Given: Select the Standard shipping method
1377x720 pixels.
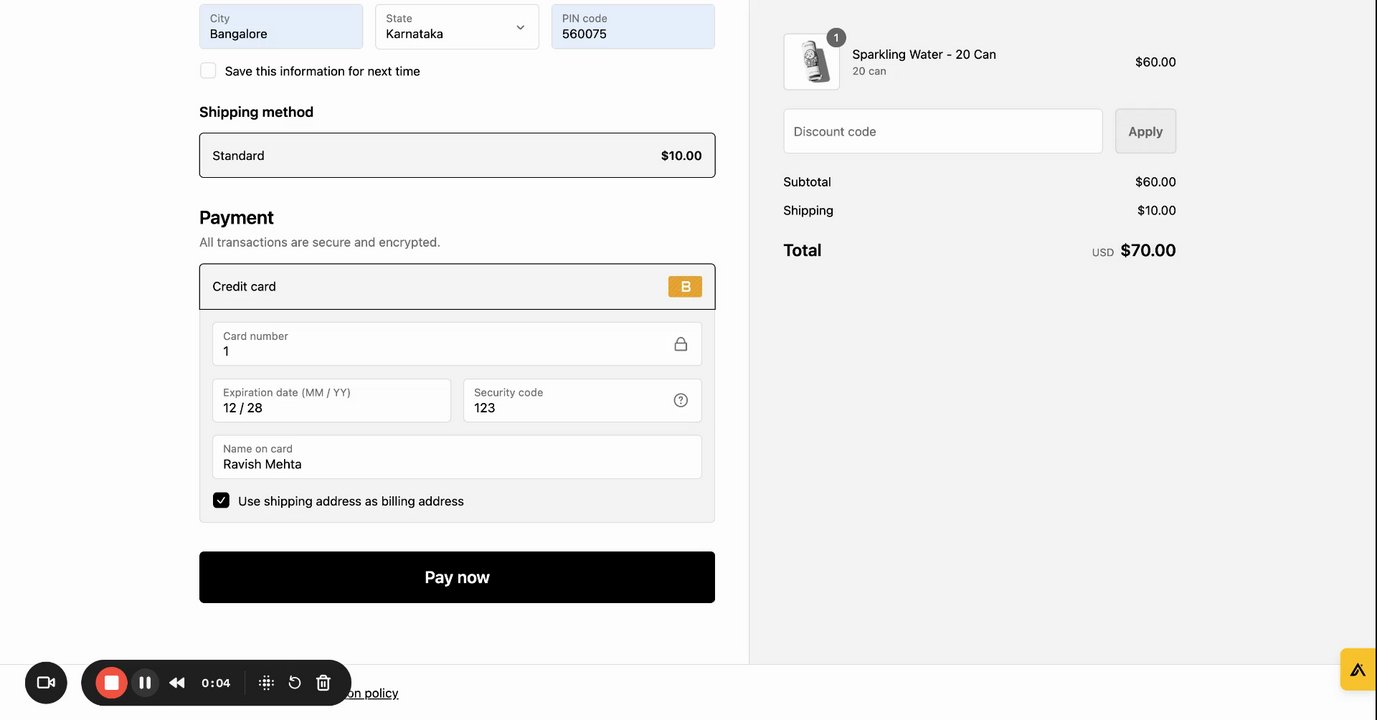Looking at the screenshot, I should click(457, 156).
